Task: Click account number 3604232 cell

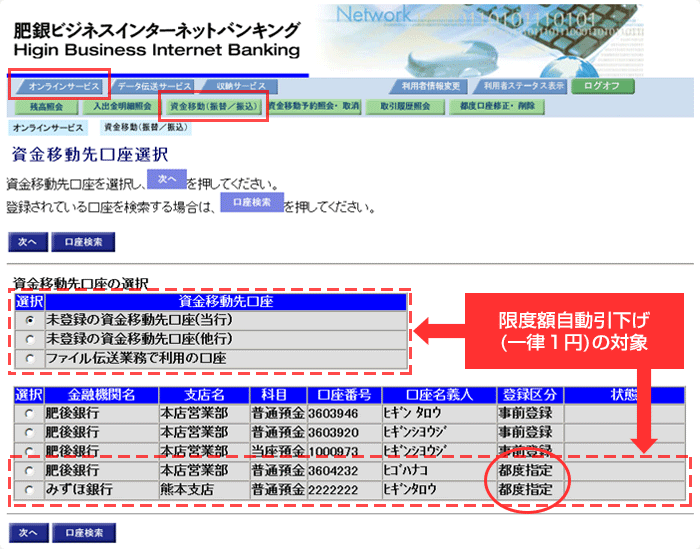Action: point(344,470)
